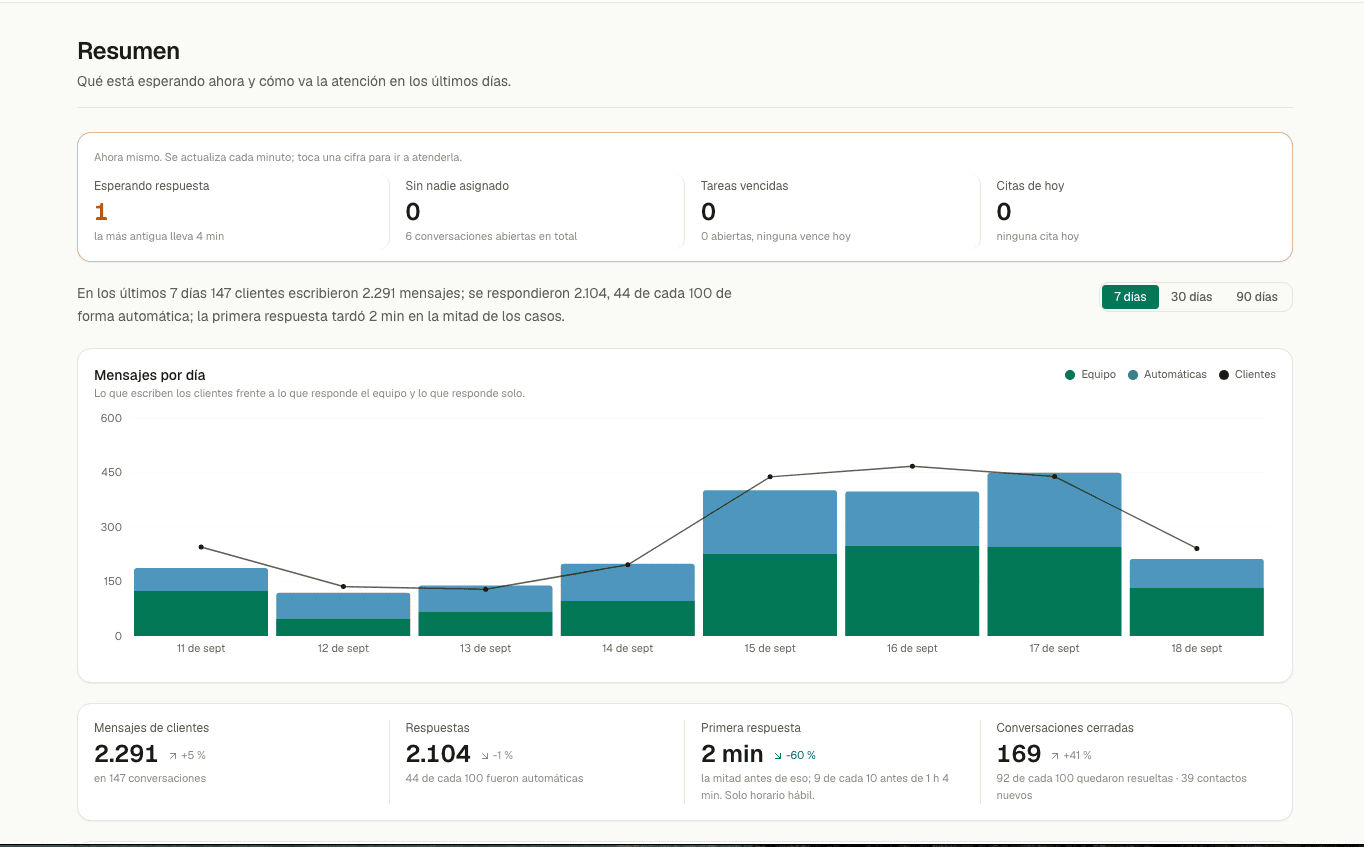Click the 14 de sept bar
This screenshot has height=847, width=1364.
coord(628,600)
